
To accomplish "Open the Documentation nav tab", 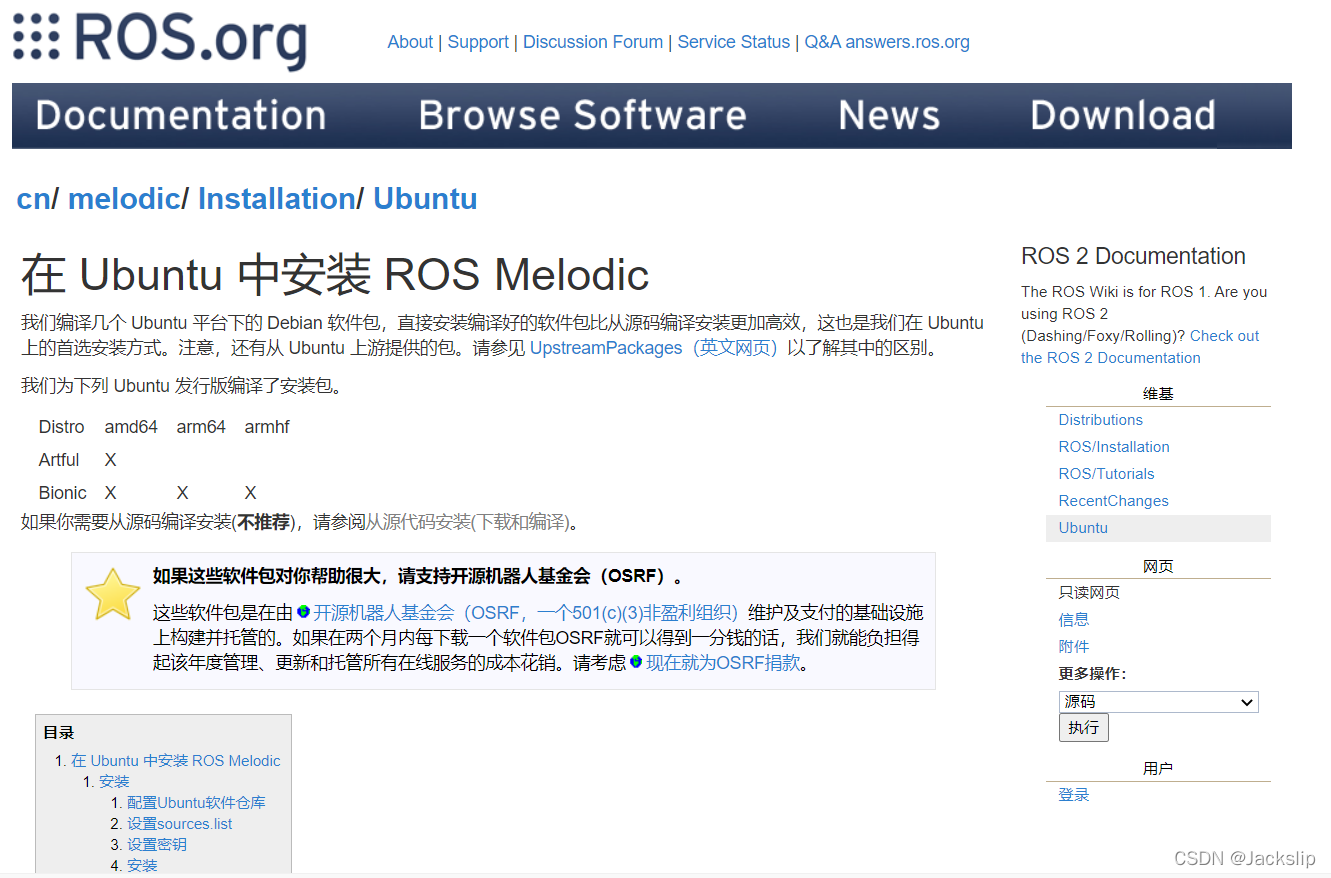I will coord(181,115).
